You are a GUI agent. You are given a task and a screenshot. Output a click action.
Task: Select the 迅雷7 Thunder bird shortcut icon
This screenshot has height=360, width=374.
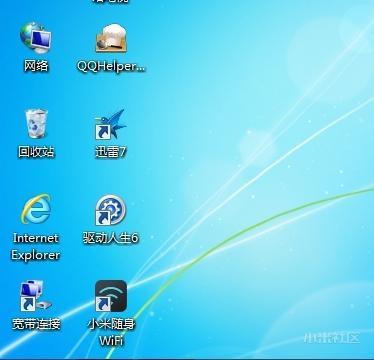(x=111, y=124)
